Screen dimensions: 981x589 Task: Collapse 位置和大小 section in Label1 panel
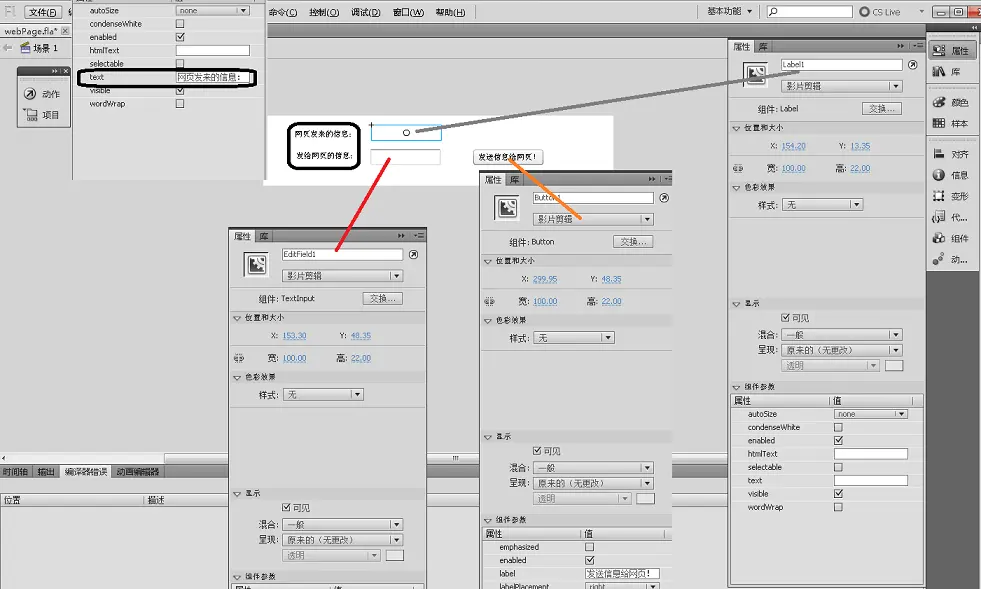(736, 128)
